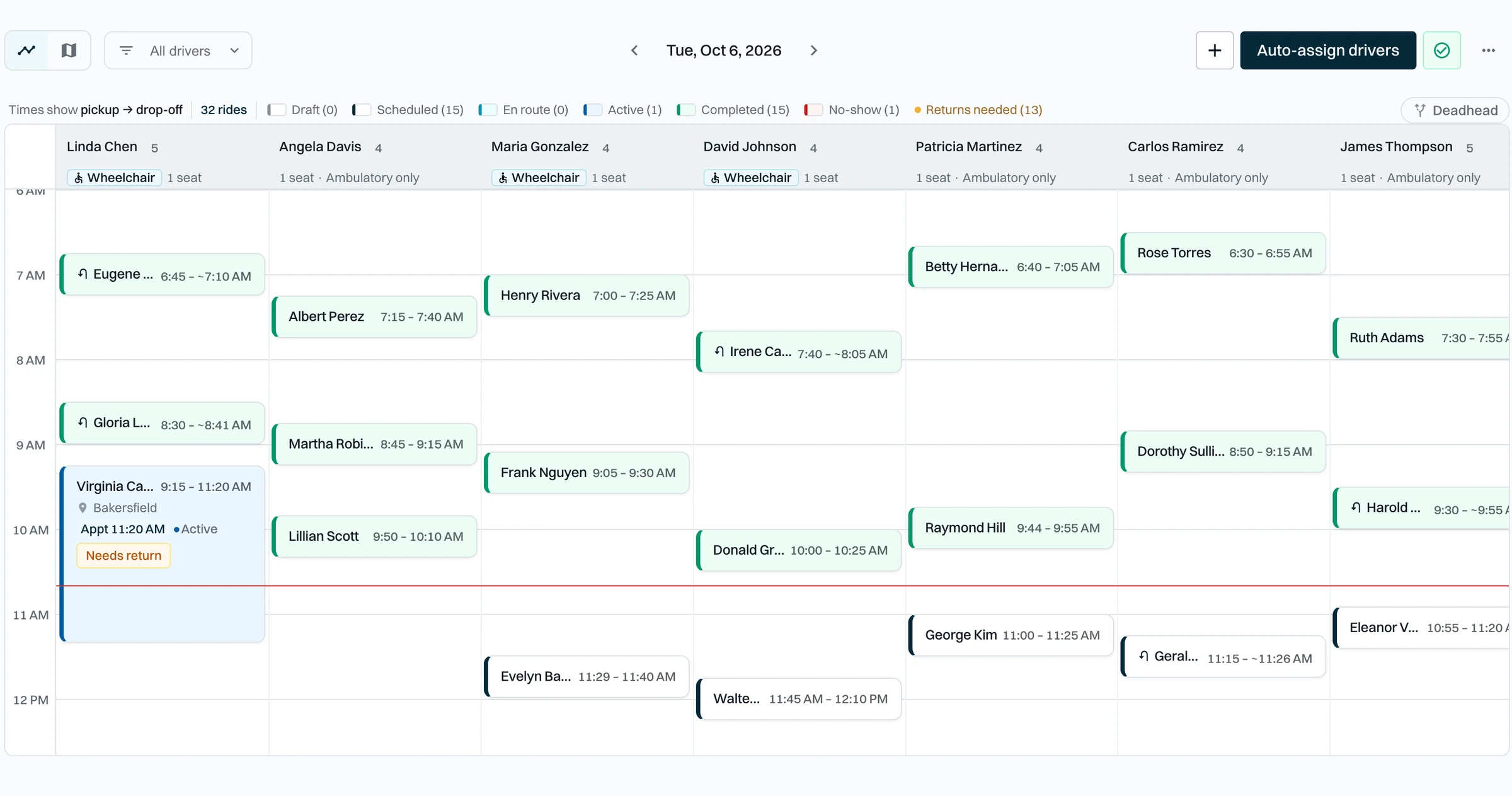Switch to map view icon
The height and width of the screenshot is (796, 1512).
[69, 50]
